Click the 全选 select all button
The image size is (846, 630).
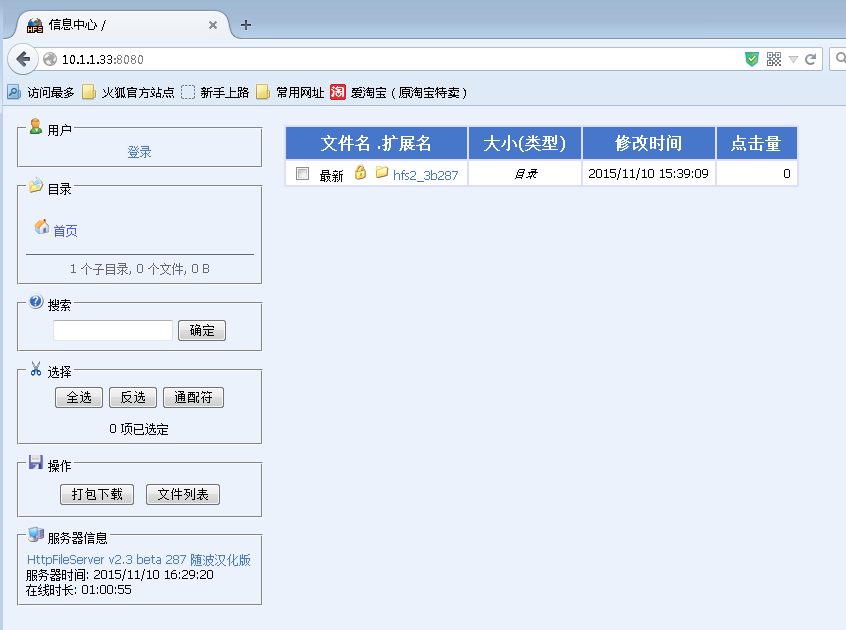[x=79, y=398]
